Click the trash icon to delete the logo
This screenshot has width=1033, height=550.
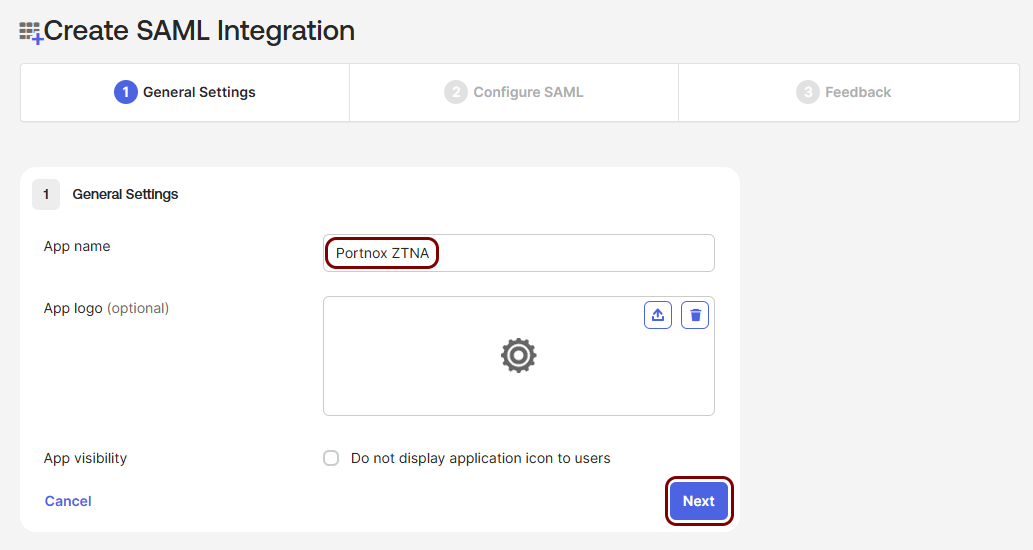tap(694, 315)
